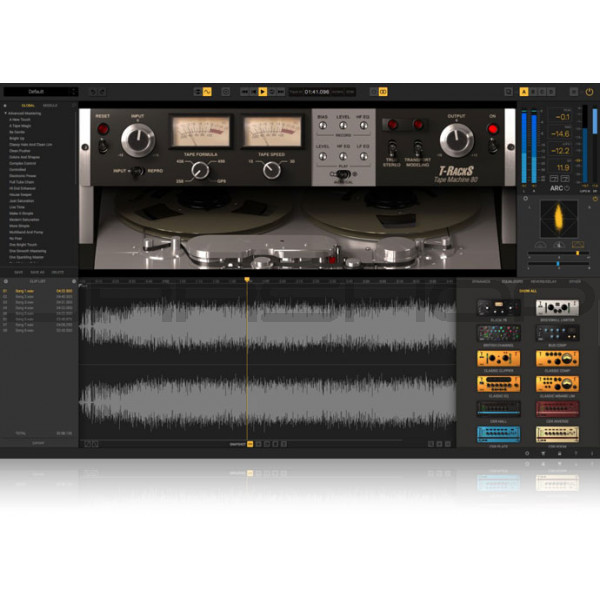The image size is (600, 600).
Task: Toggle the loop transport button
Action: (x=272, y=92)
